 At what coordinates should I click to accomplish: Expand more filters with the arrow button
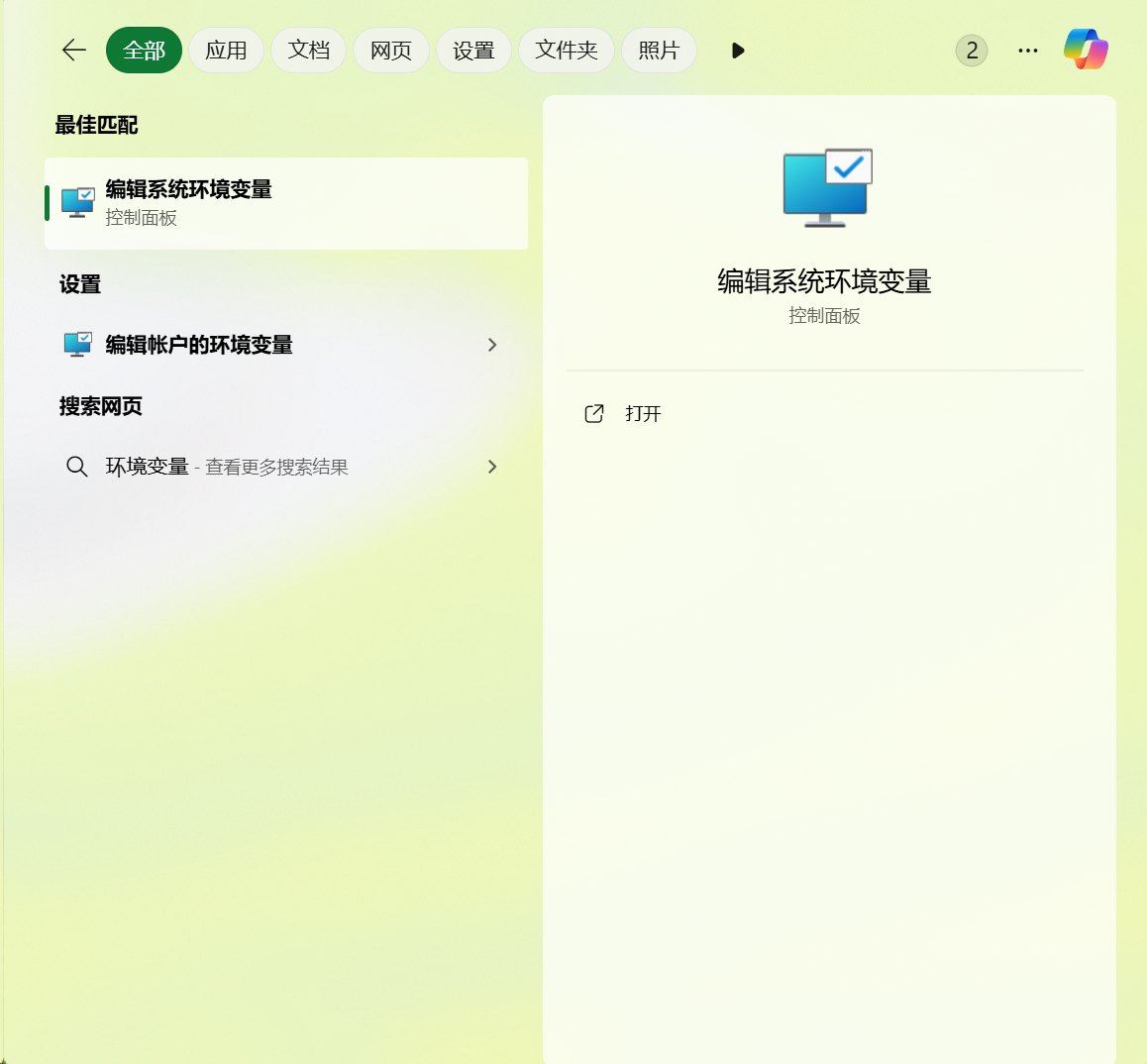pyautogui.click(x=737, y=51)
